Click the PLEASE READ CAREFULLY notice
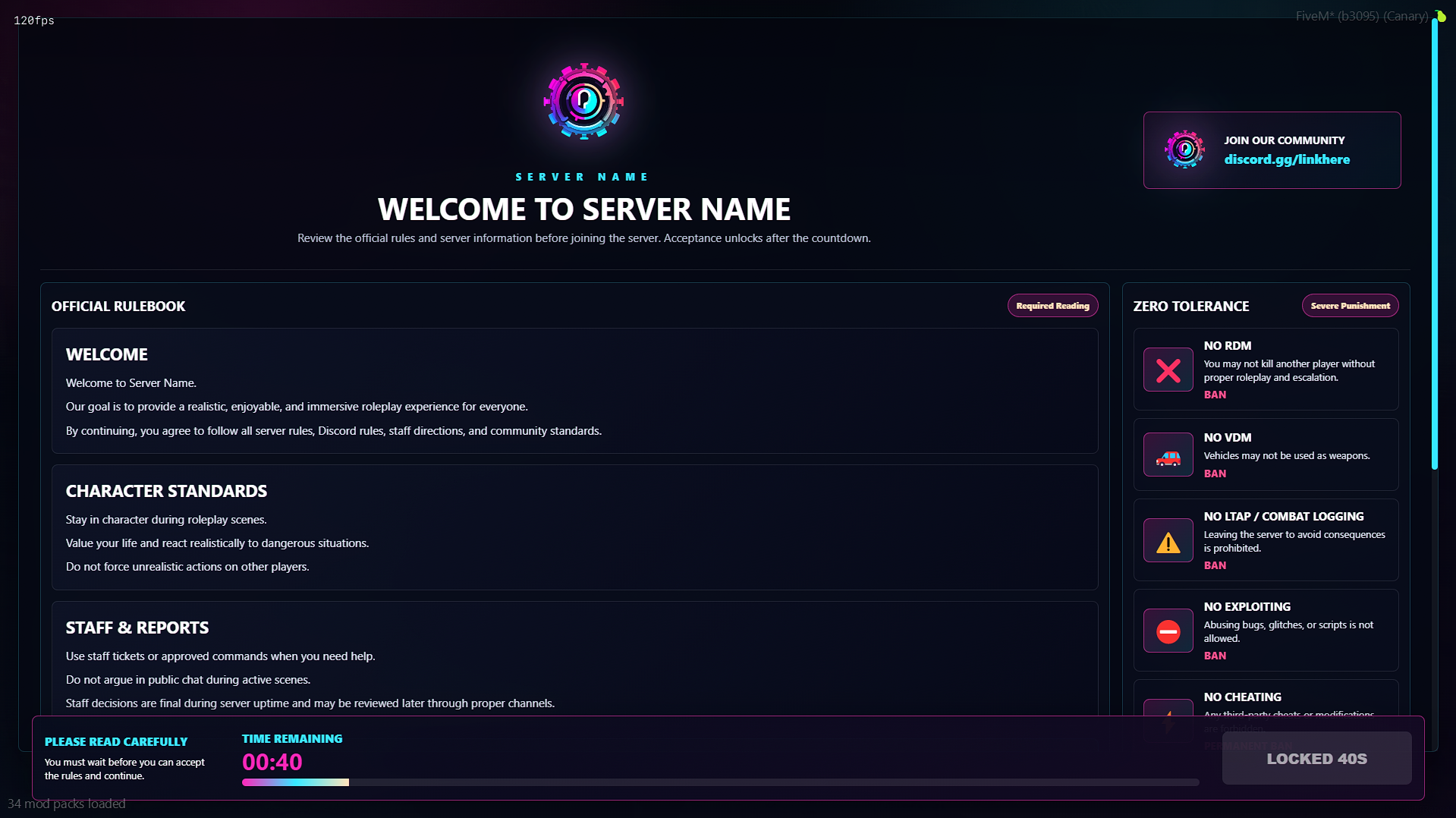Image resolution: width=1456 pixels, height=818 pixels. [115, 741]
